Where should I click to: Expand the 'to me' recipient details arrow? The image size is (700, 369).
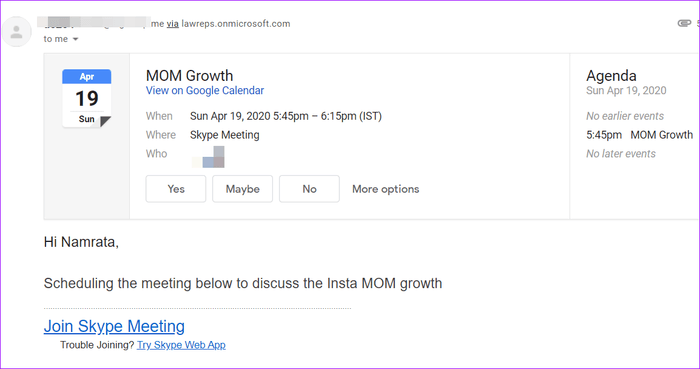click(75, 39)
